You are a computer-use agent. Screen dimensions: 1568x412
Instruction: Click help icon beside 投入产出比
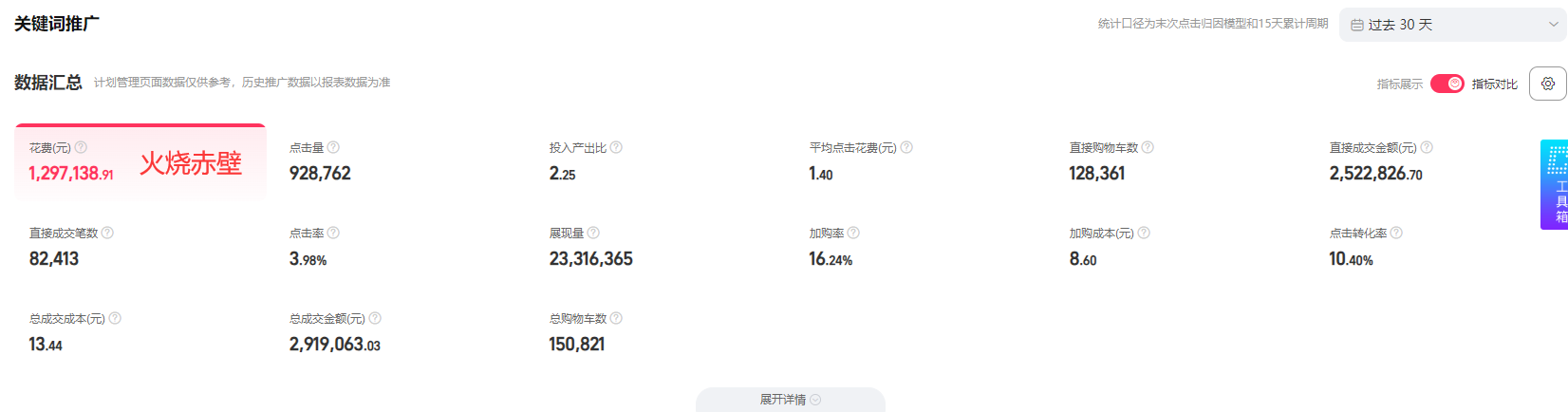(x=616, y=147)
